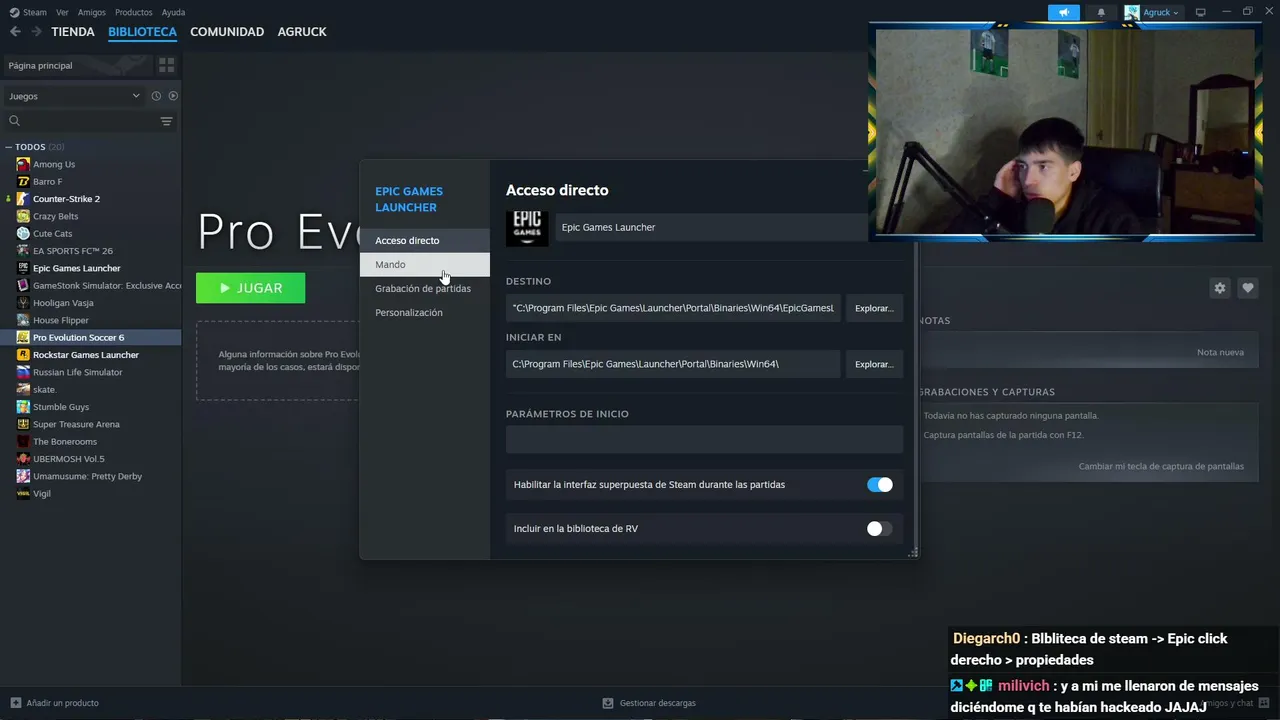Click the Super Treasure Arena icon
This screenshot has height=720, width=1280.
coord(23,424)
